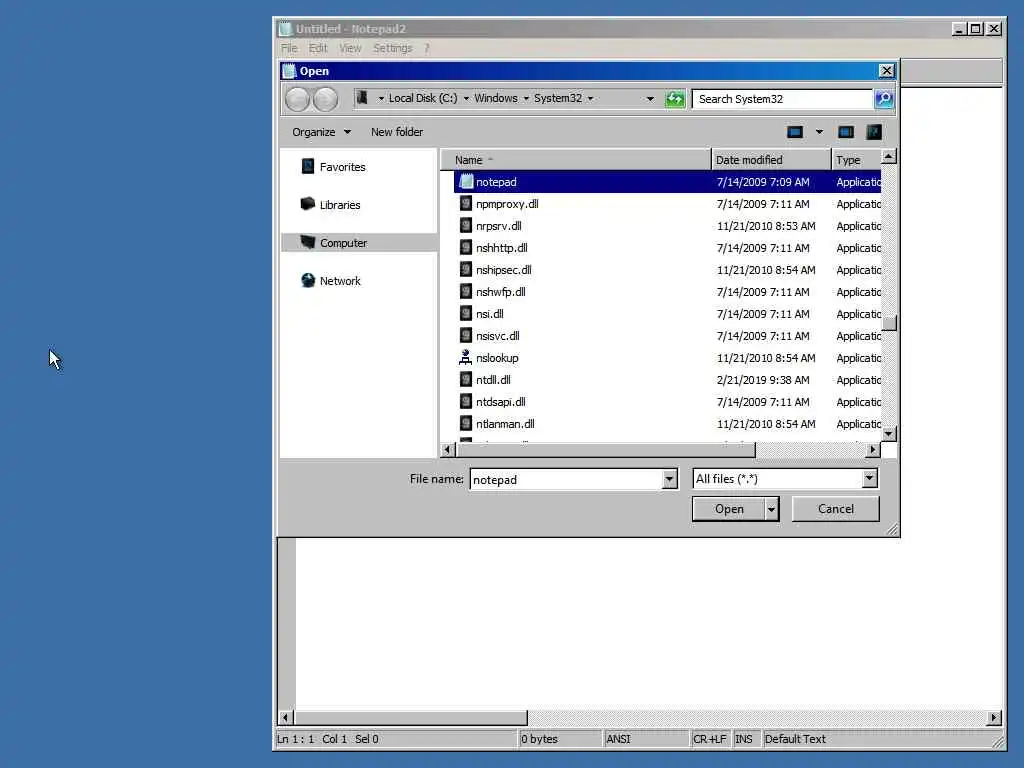This screenshot has width=1024, height=768.
Task: Click the File name text field
Action: [566, 479]
